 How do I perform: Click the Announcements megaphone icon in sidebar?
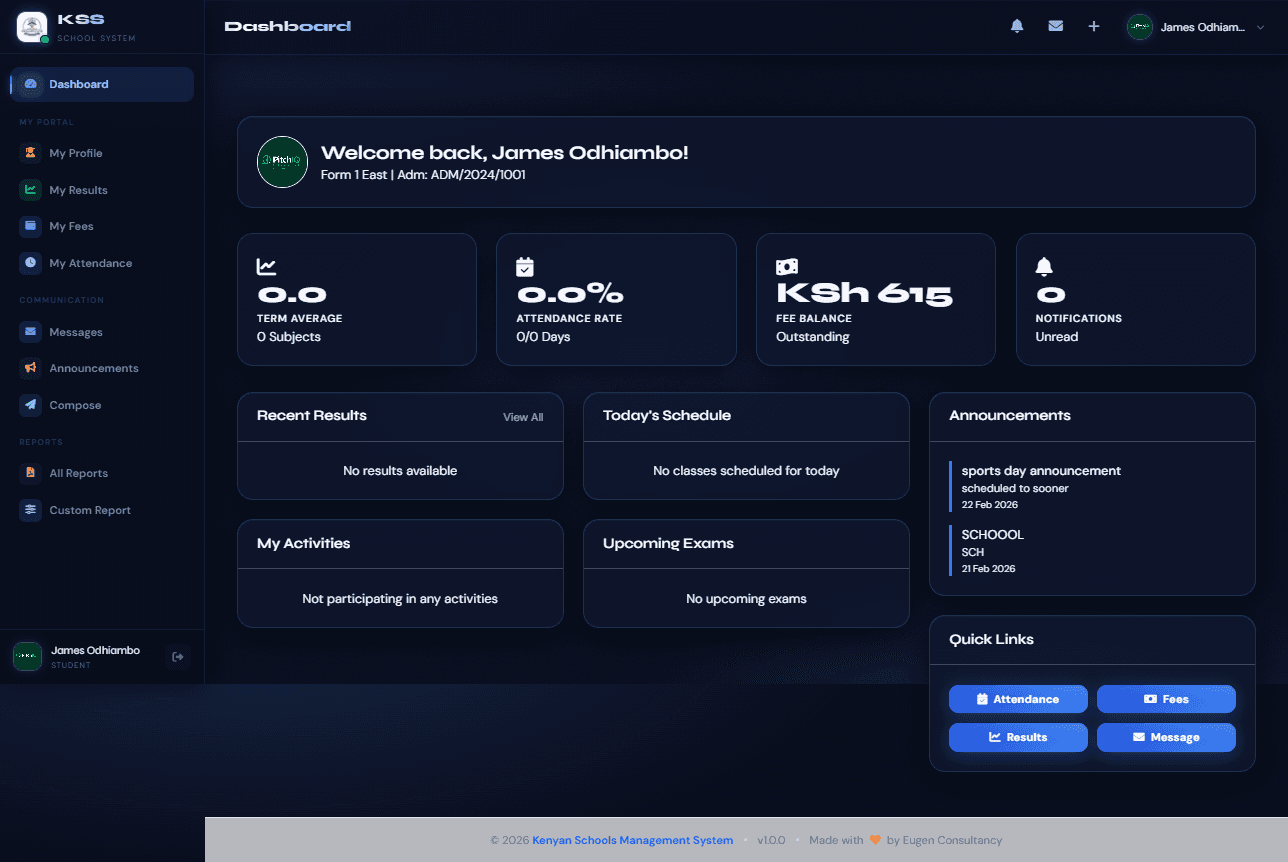point(31,368)
